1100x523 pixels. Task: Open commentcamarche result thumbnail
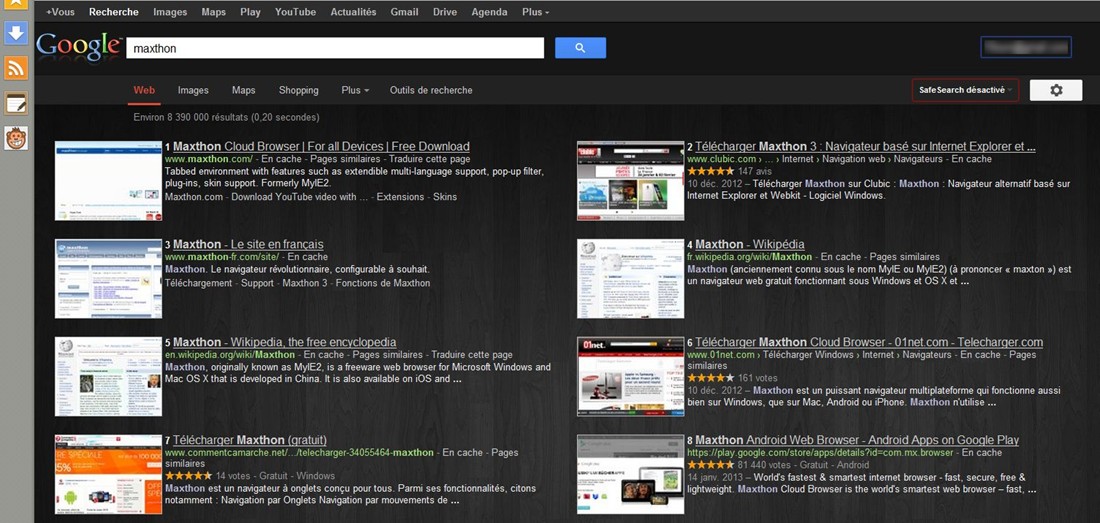tap(108, 475)
